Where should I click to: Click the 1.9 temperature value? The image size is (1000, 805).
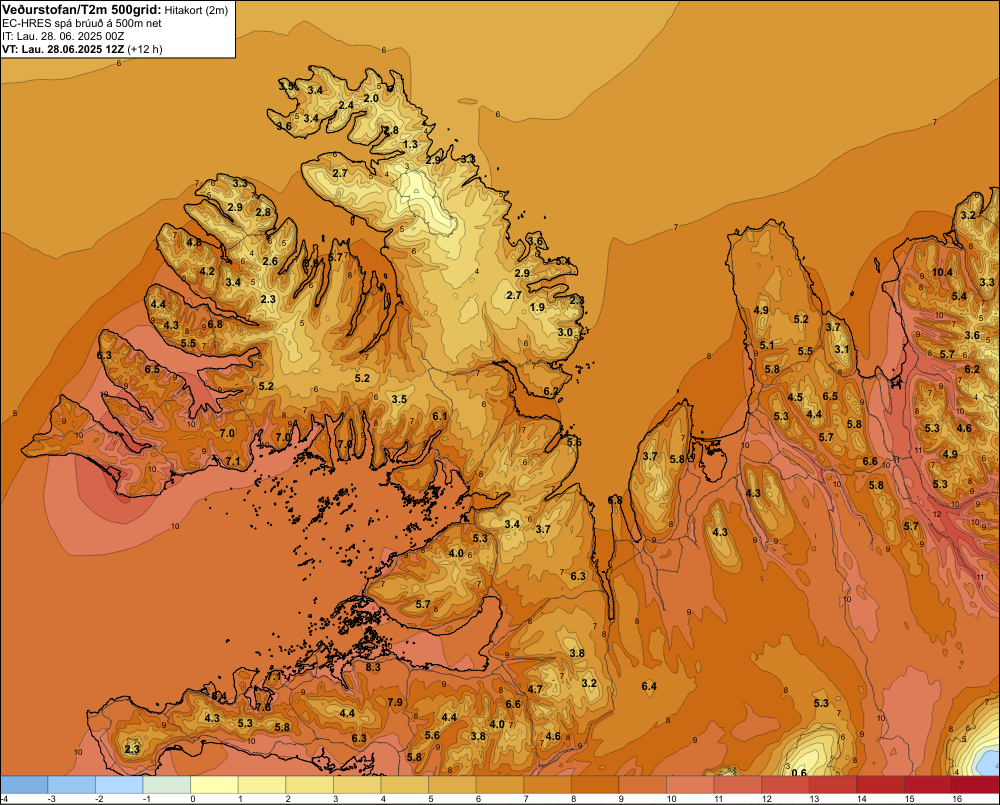[x=538, y=307]
